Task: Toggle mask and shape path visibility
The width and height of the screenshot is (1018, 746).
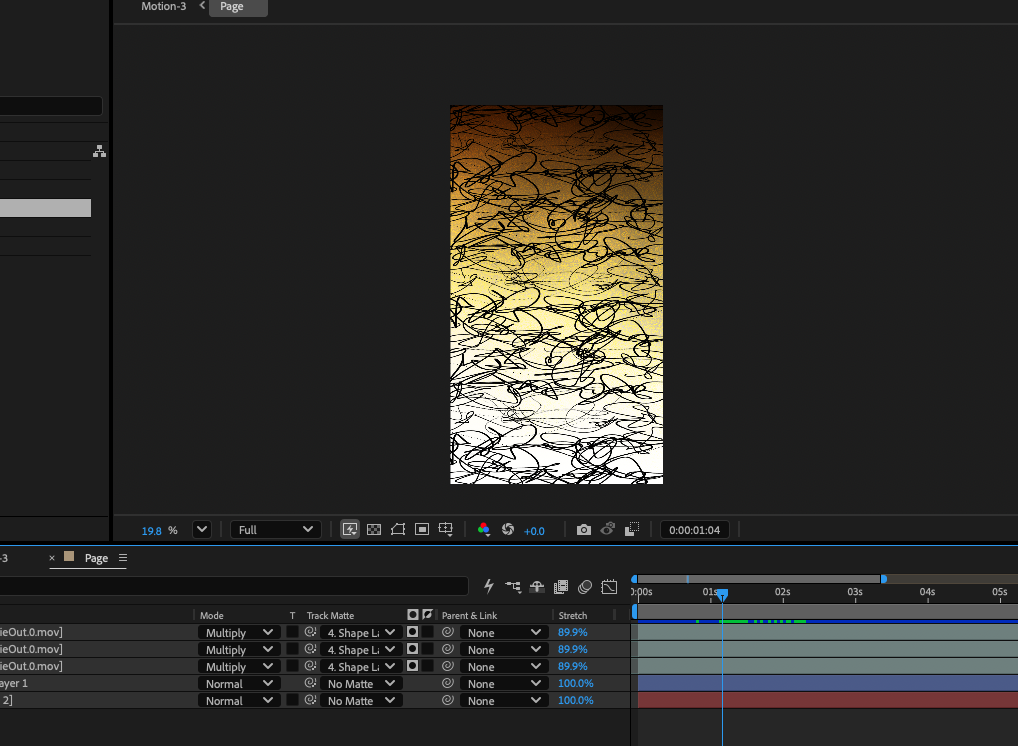Action: click(398, 529)
